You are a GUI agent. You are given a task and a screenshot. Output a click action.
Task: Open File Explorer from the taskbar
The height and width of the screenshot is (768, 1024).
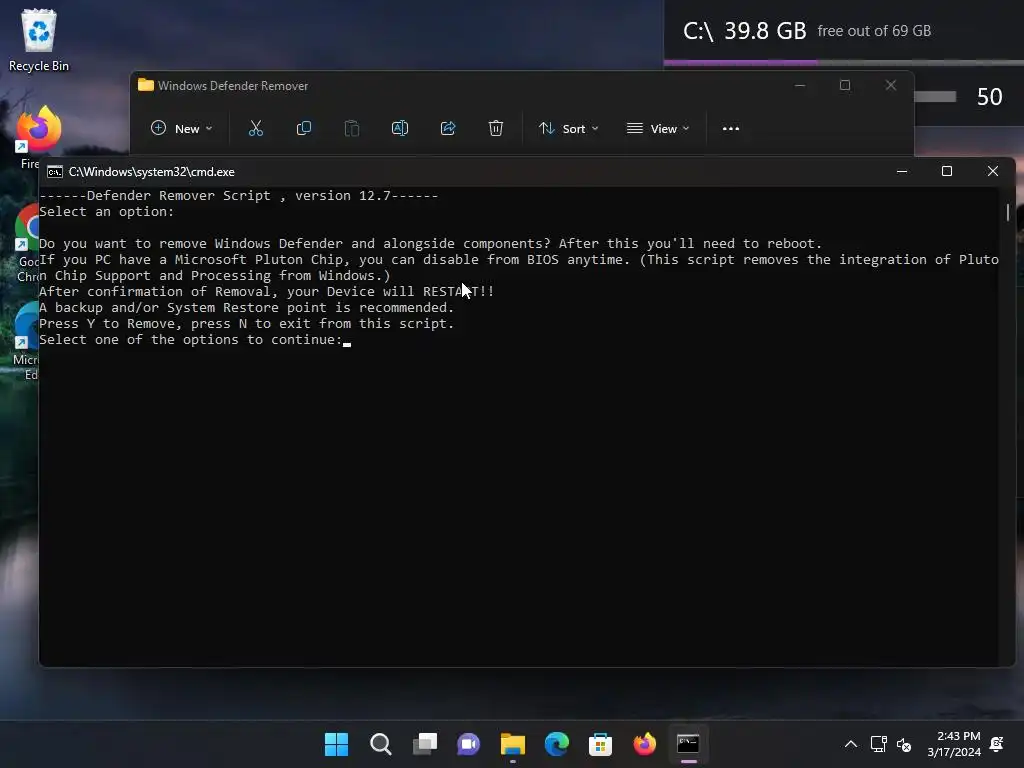pos(513,744)
